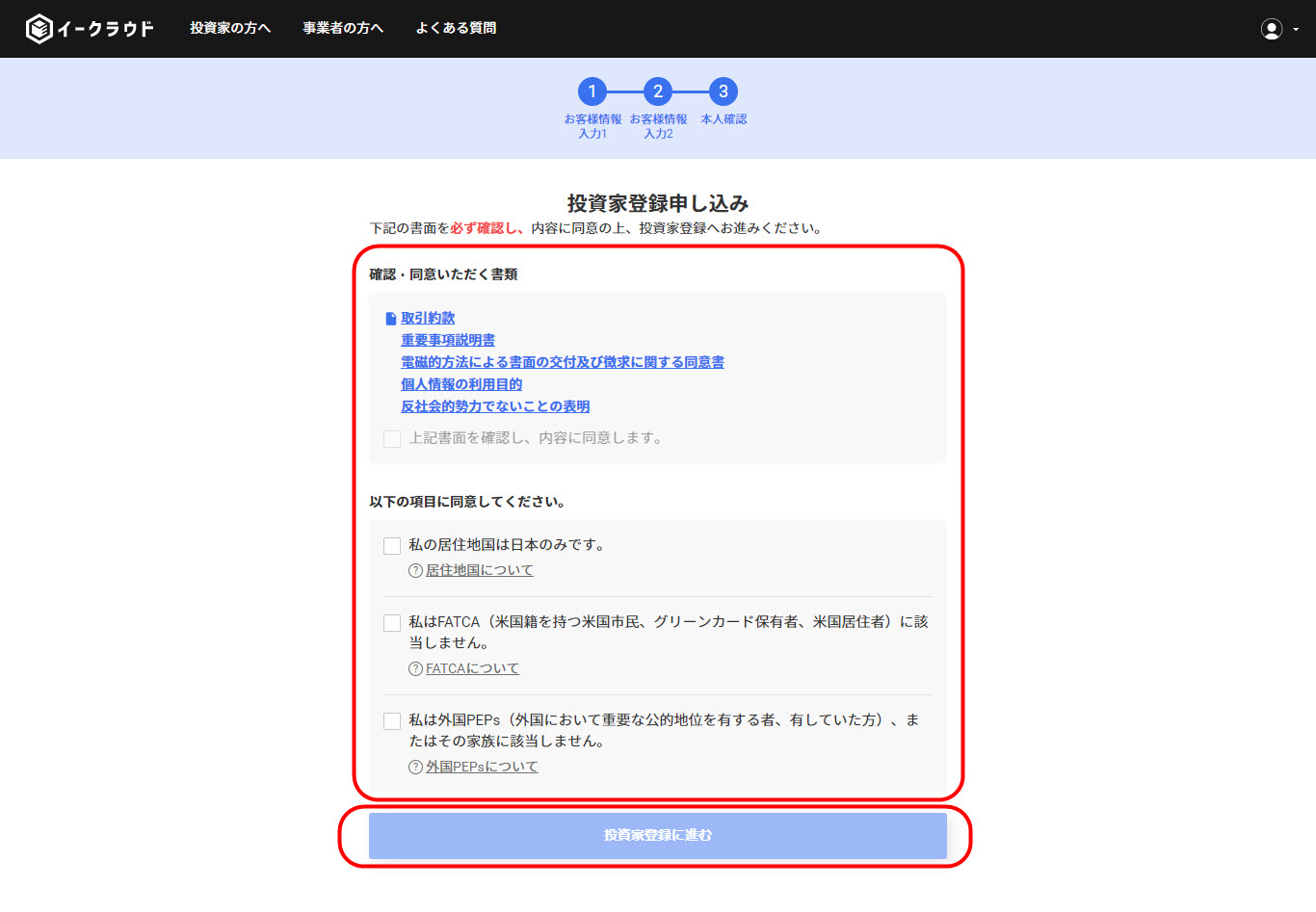
Task: Enable the 居住地国は日本のみ checkbox
Action: pos(391,544)
